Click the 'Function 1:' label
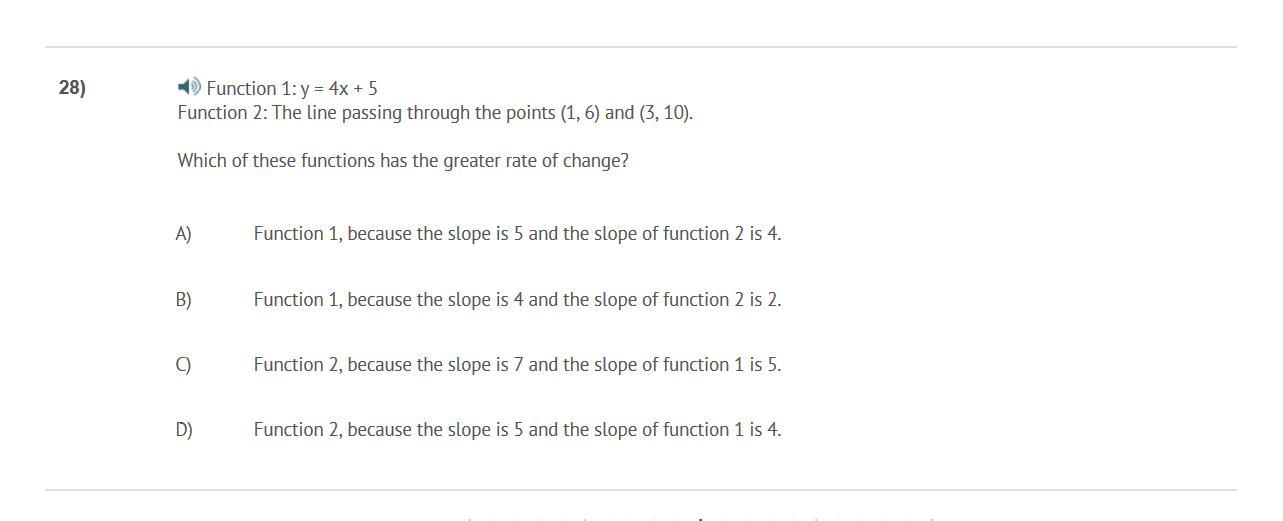The width and height of the screenshot is (1283, 521). [252, 88]
